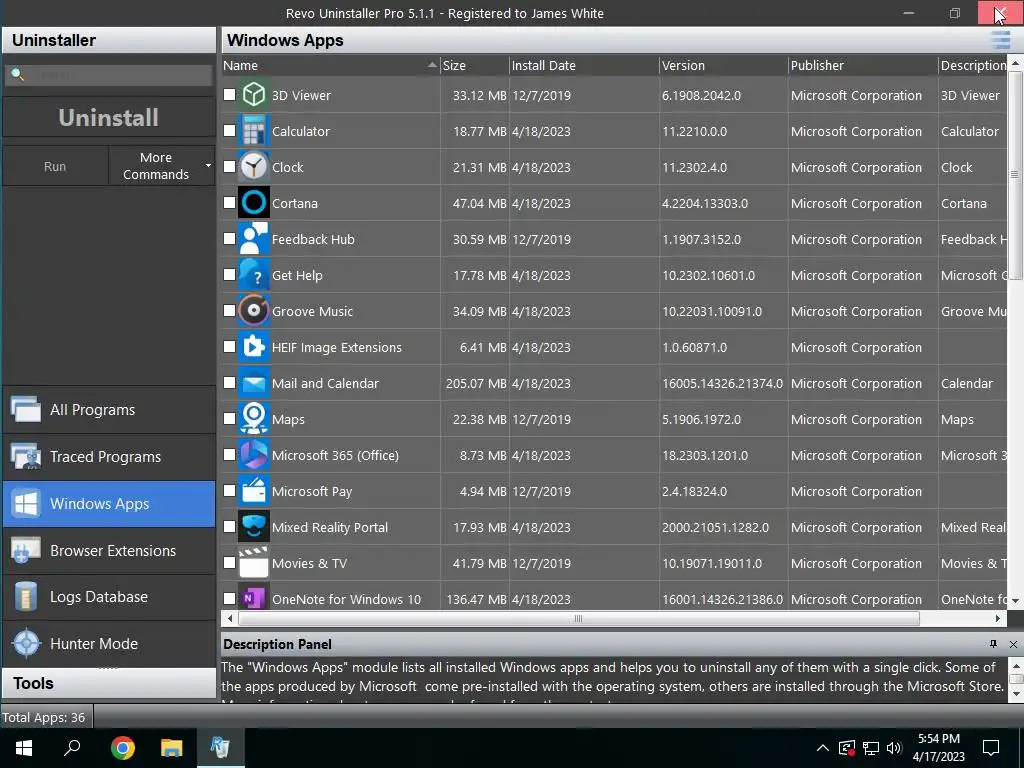Click the volume speaker tray icon

tap(894, 748)
